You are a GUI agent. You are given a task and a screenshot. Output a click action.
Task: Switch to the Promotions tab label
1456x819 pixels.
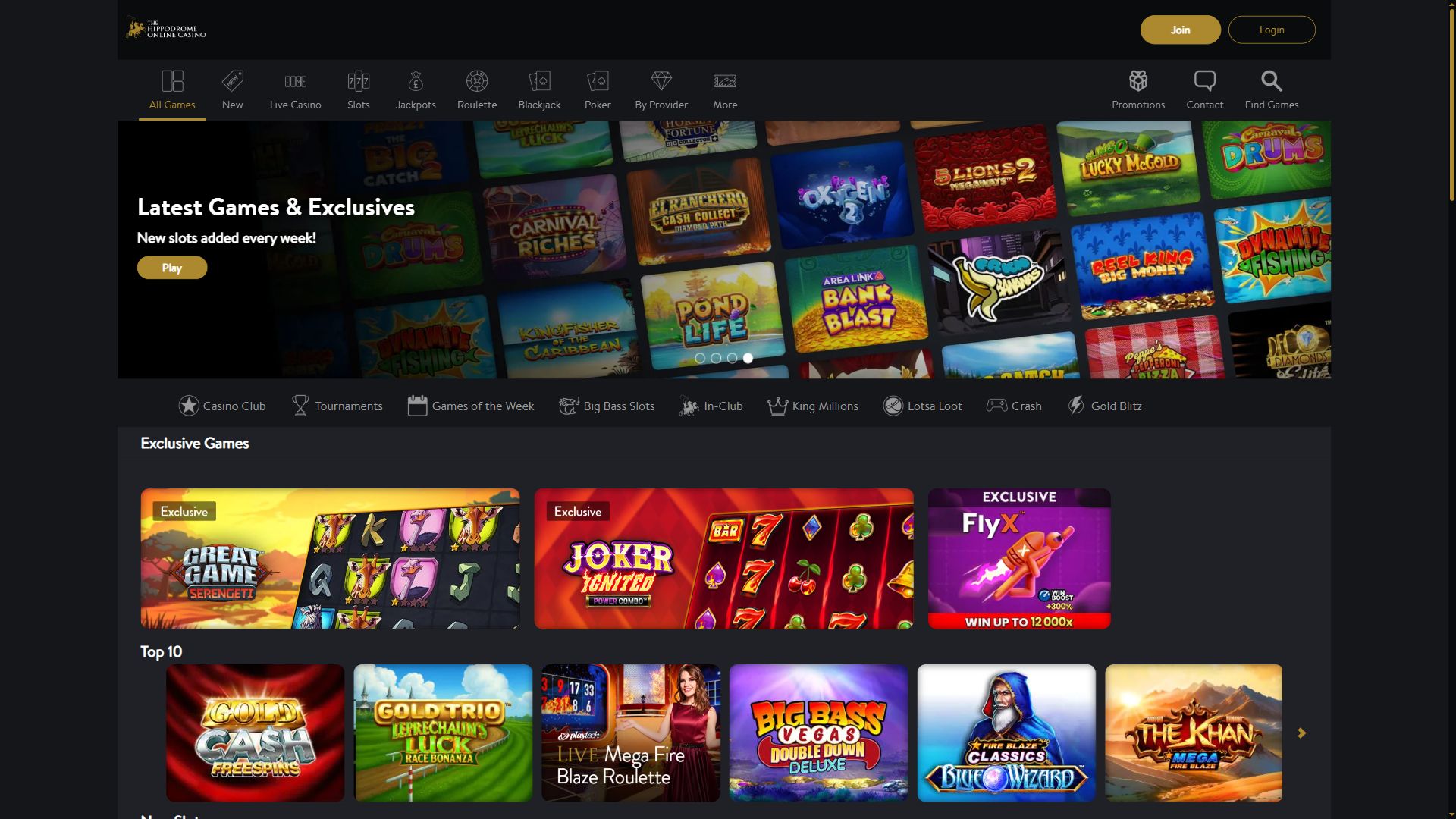pos(1138,105)
